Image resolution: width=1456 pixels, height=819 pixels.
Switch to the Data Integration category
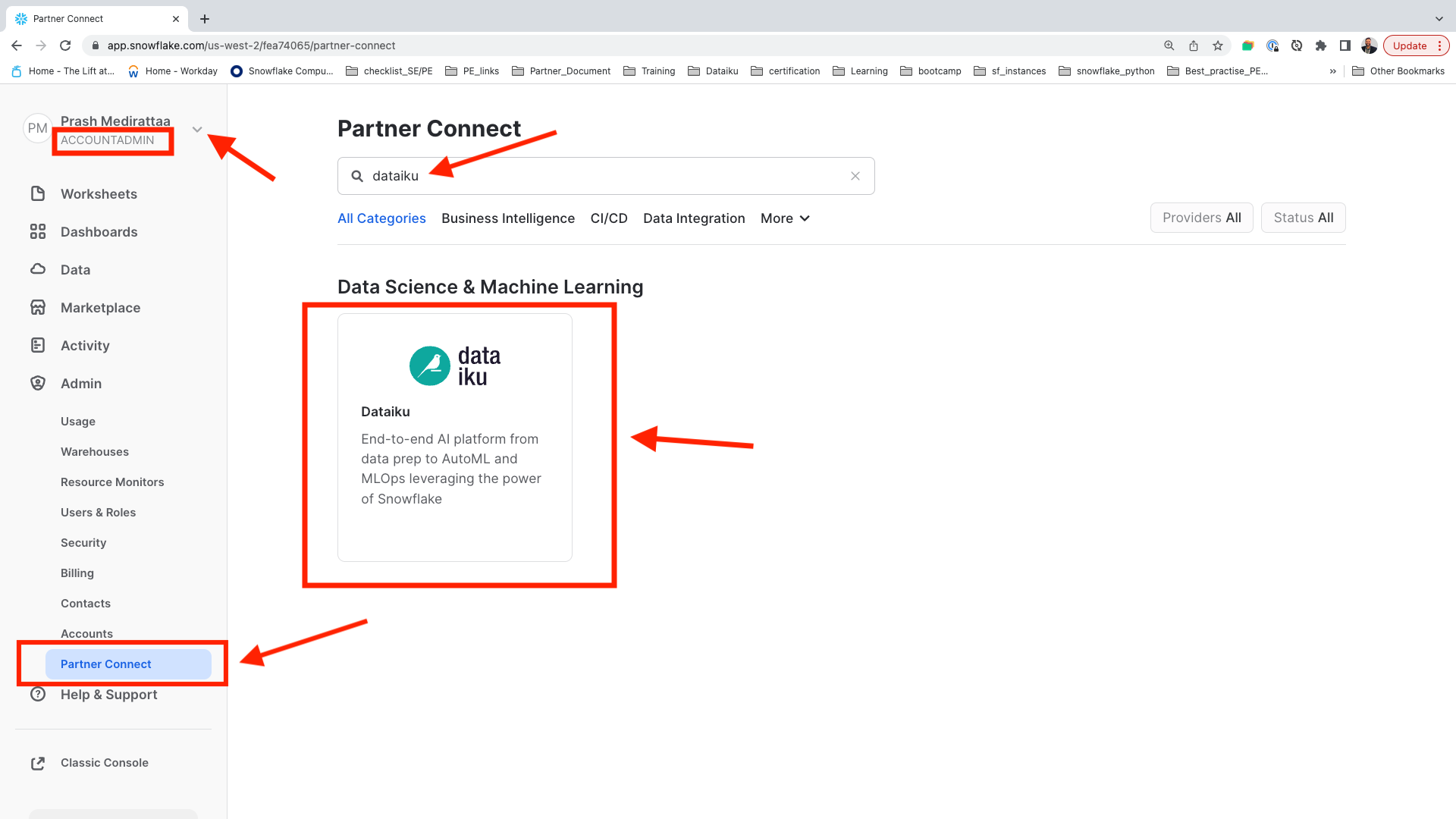[x=694, y=218]
